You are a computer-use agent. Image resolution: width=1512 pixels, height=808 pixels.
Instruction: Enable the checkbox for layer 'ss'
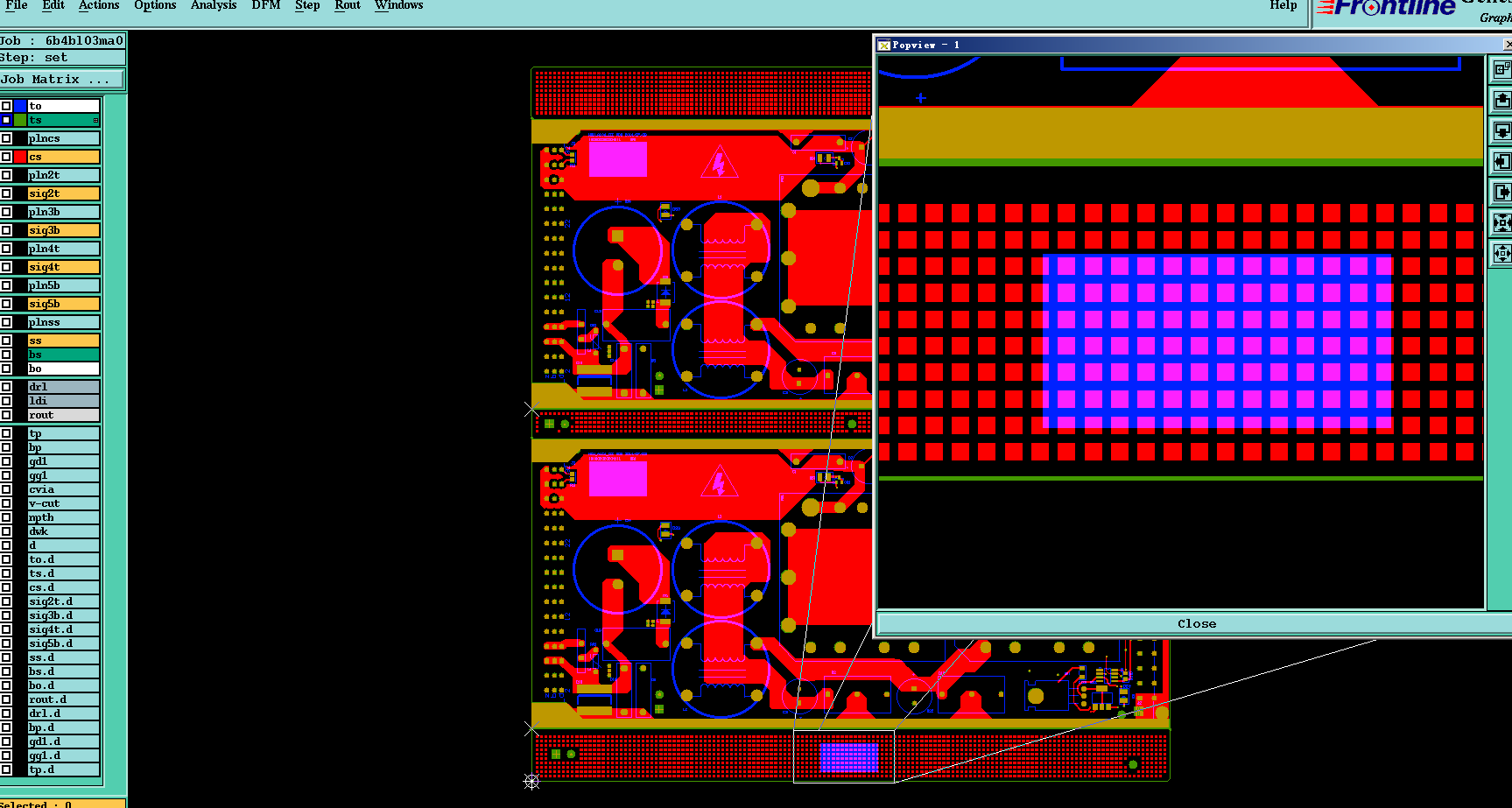pos(6,341)
